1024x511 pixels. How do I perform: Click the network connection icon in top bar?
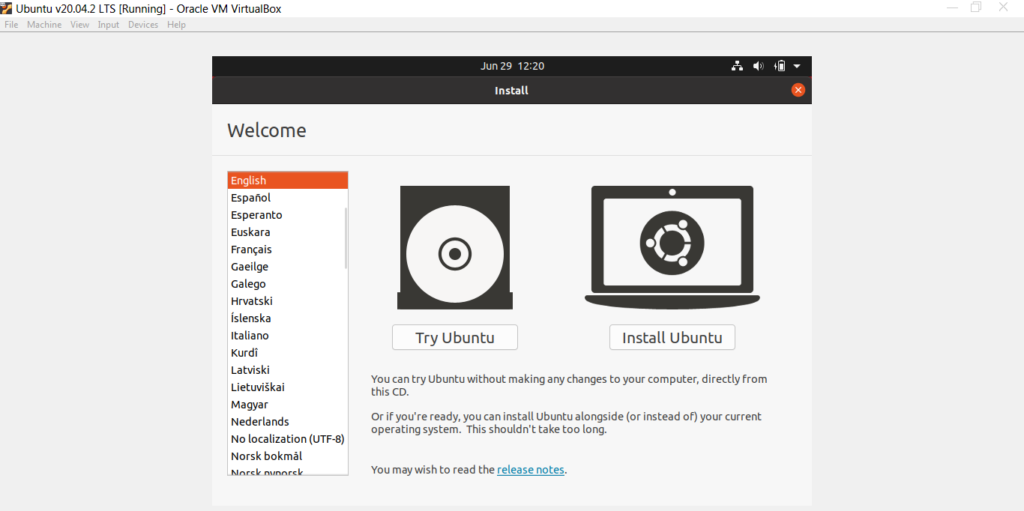point(737,66)
